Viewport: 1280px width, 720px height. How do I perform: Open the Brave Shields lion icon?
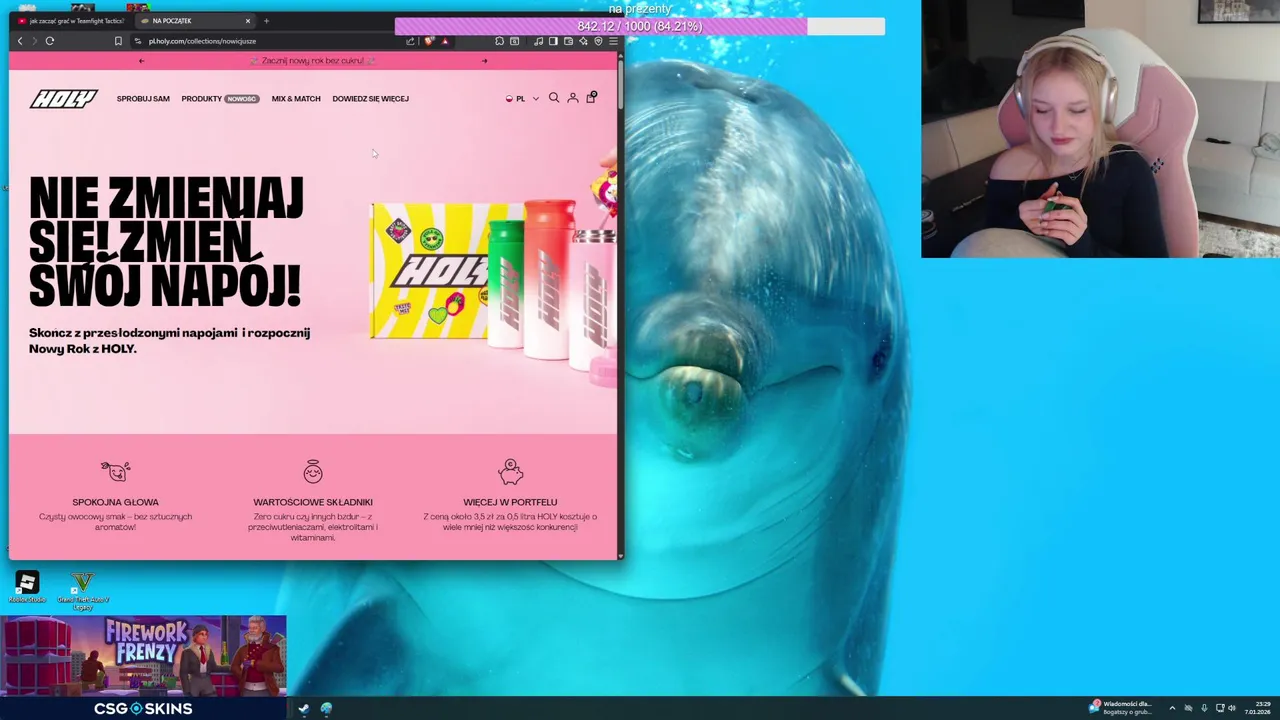429,41
